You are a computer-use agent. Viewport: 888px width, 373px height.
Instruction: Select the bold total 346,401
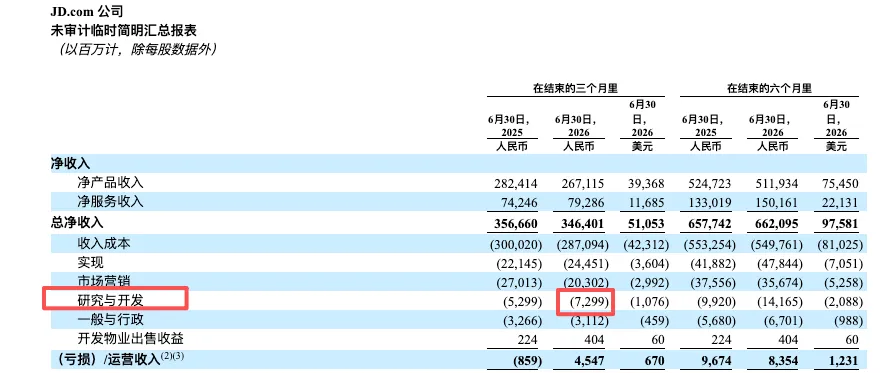583,225
